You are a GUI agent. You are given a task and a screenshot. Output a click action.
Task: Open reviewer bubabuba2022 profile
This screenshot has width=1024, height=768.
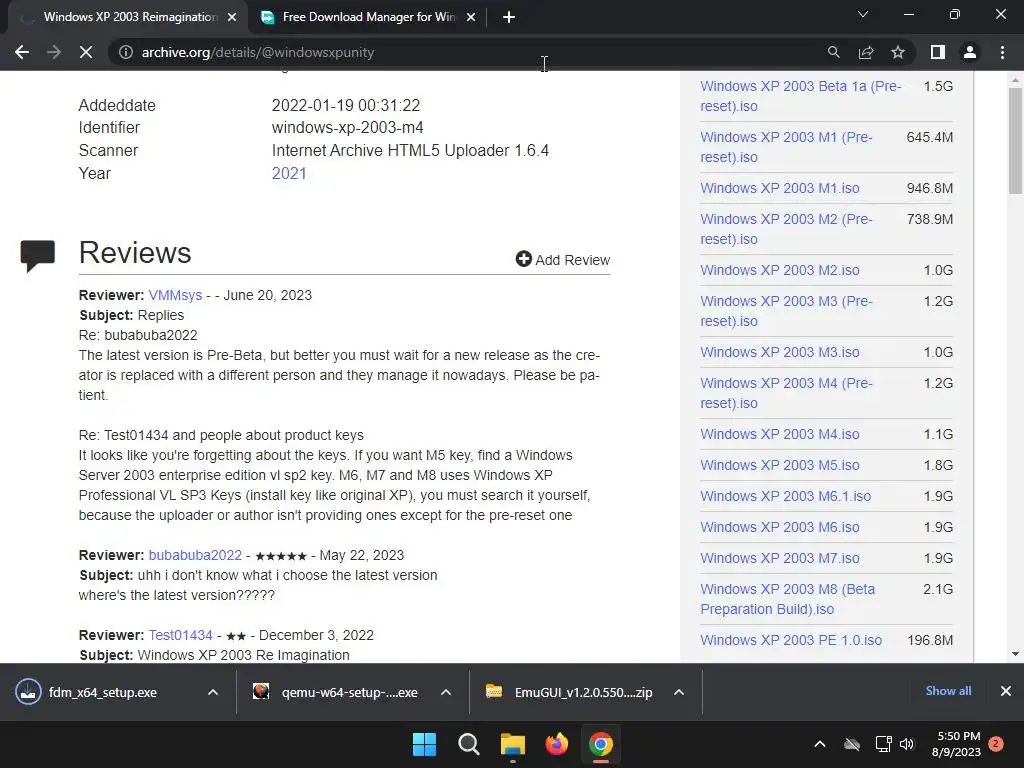195,555
